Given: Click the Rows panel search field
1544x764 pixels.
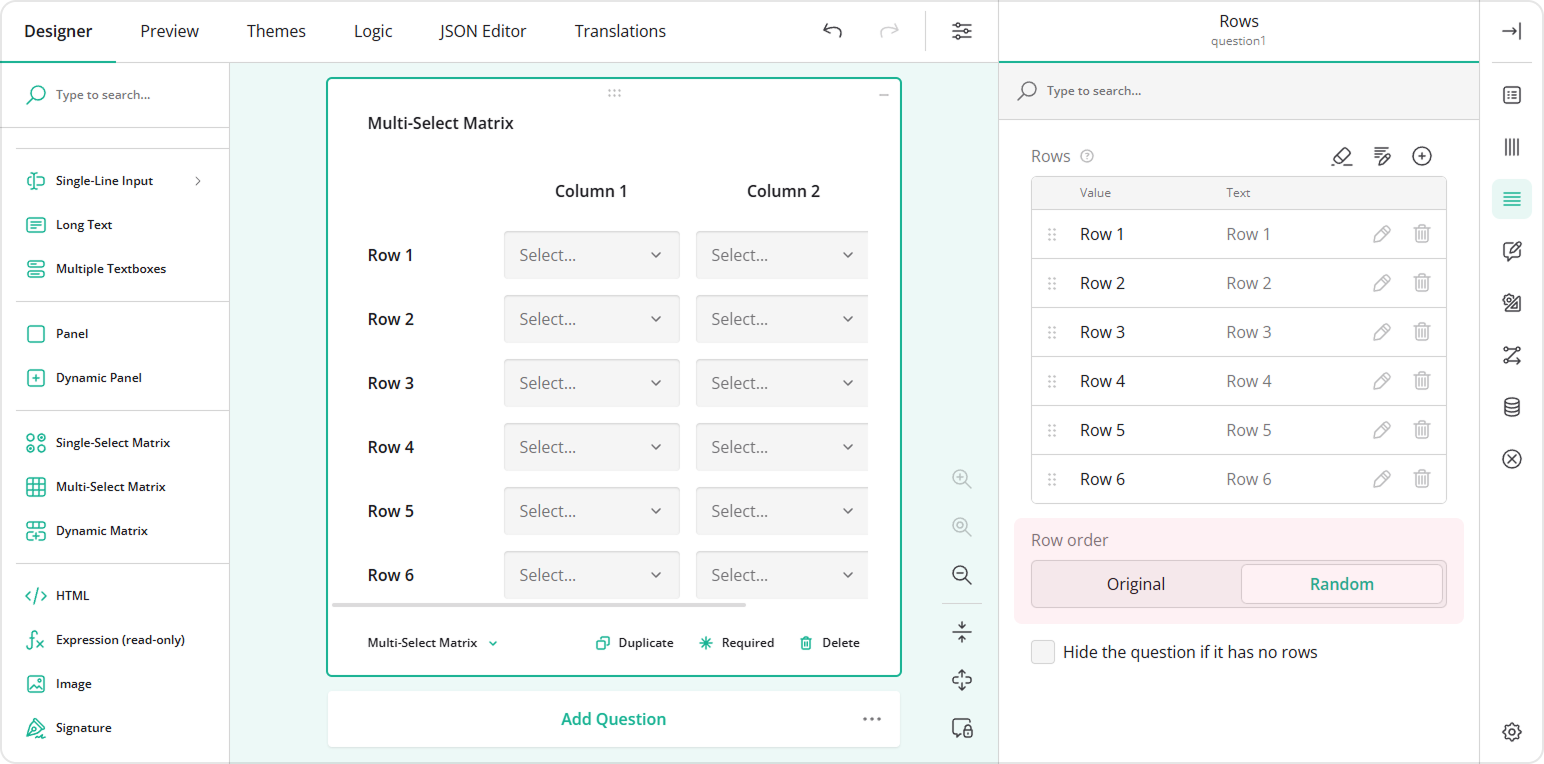Looking at the screenshot, I should click(1150, 90).
